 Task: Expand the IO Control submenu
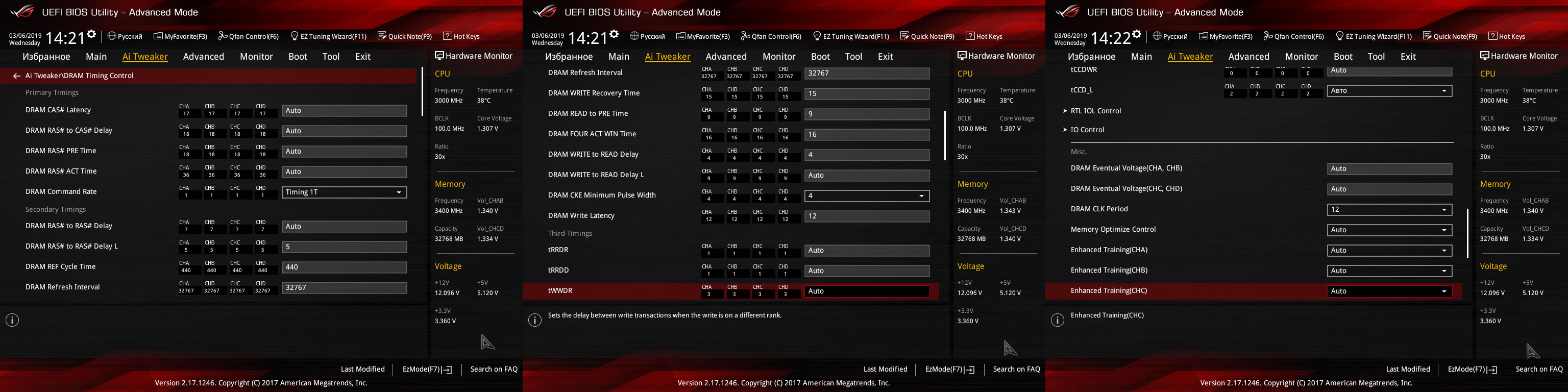click(1087, 130)
